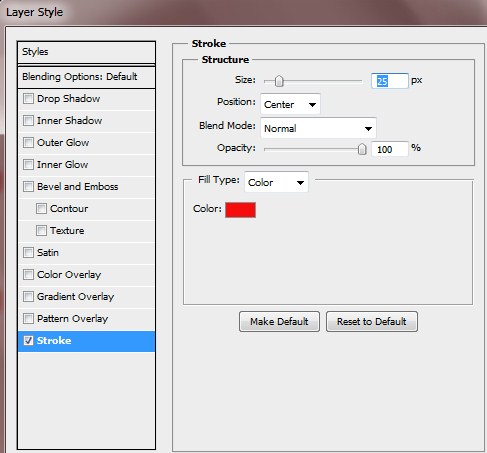Click the Opacity percentage input field
The image size is (487, 453).
coord(390,149)
